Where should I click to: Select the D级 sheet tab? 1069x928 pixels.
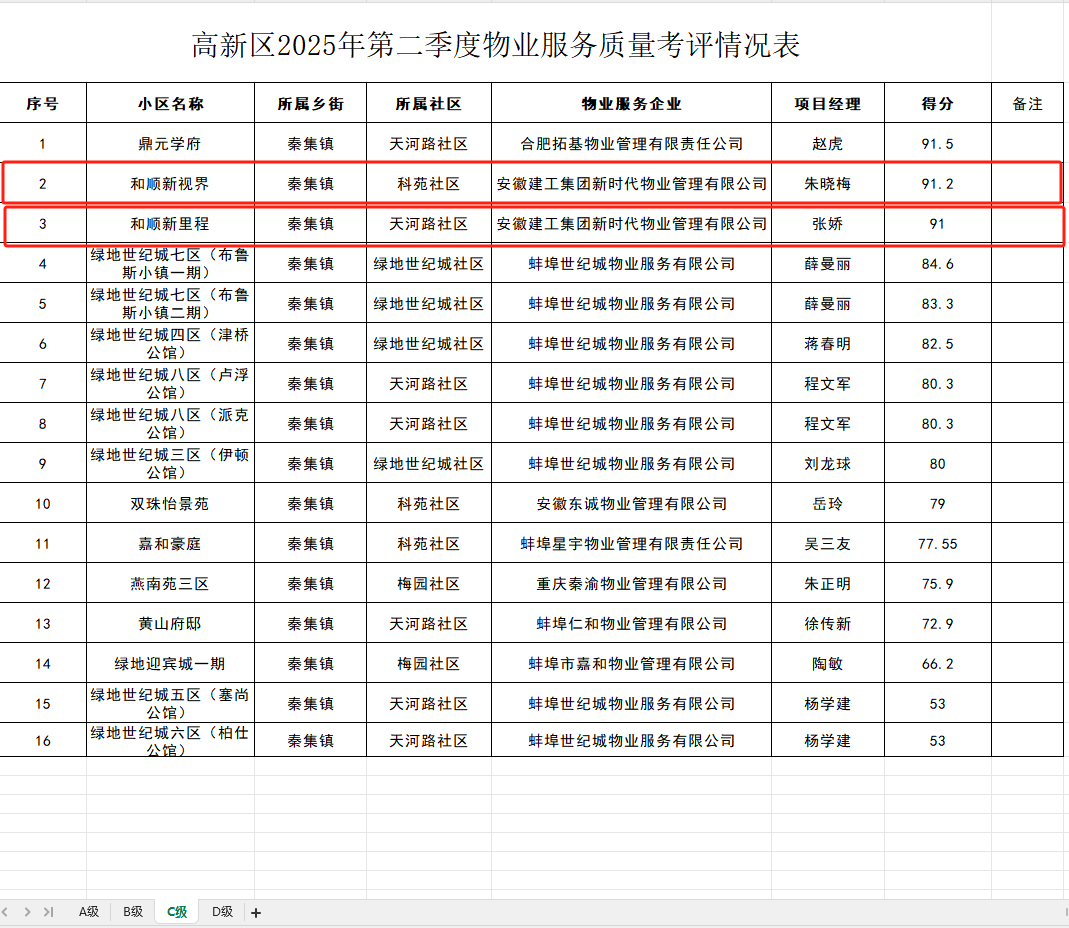222,912
